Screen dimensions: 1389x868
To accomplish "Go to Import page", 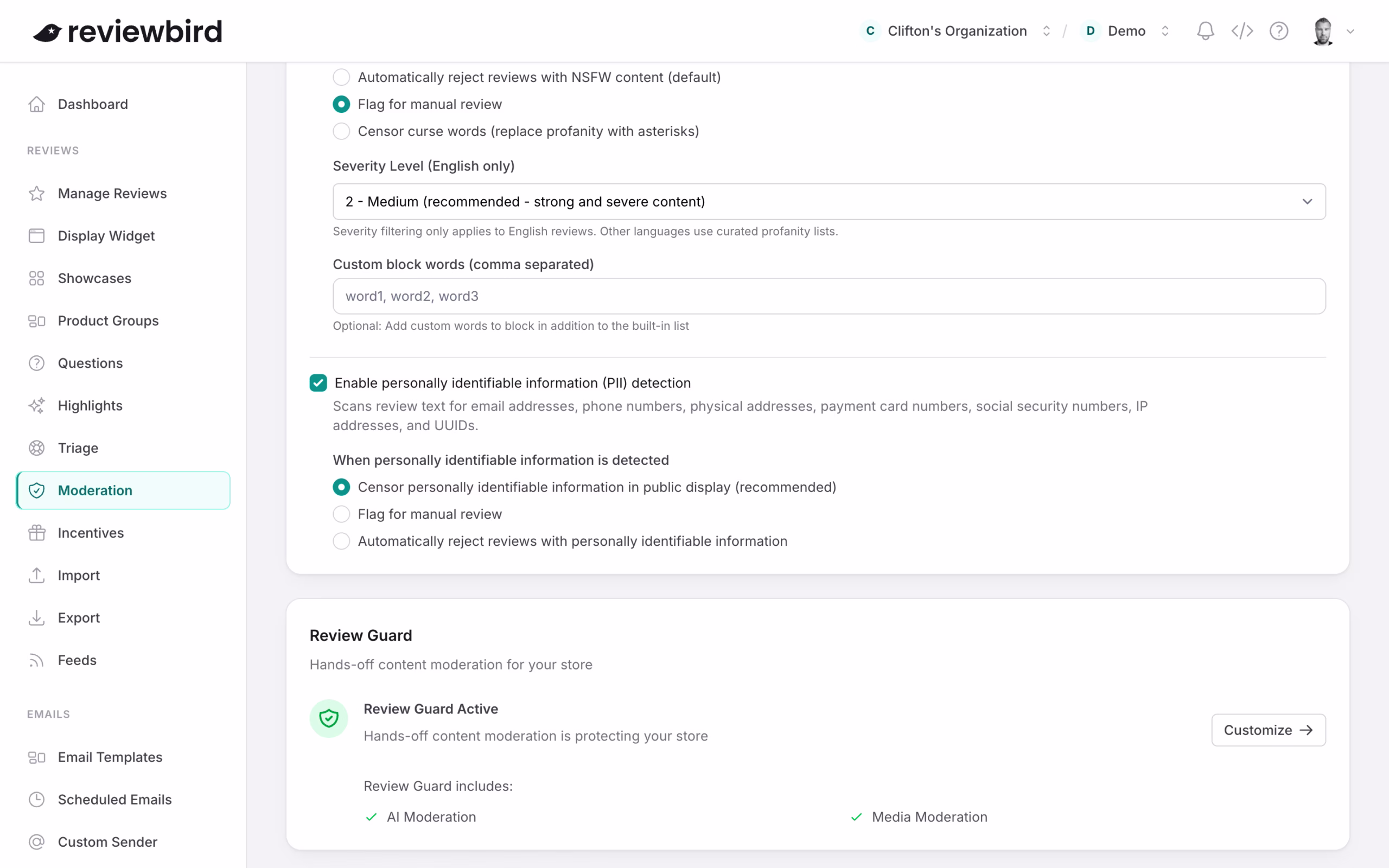I will (x=123, y=575).
